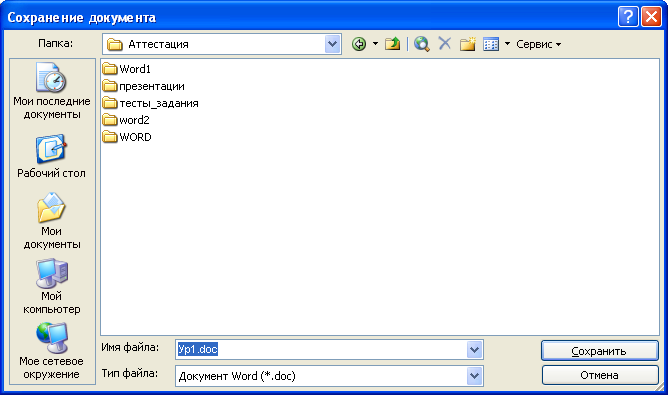
Task: Select the Word1 folder
Action: pos(127,69)
